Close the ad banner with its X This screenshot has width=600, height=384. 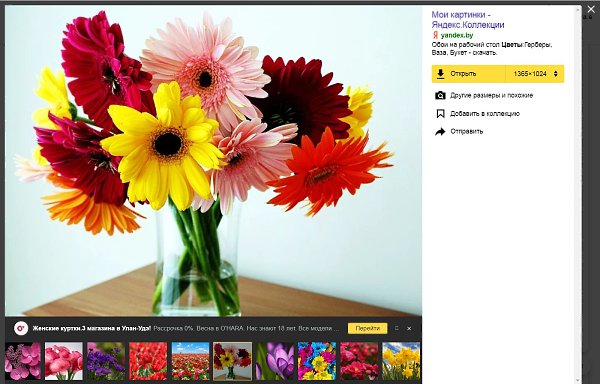coord(409,328)
